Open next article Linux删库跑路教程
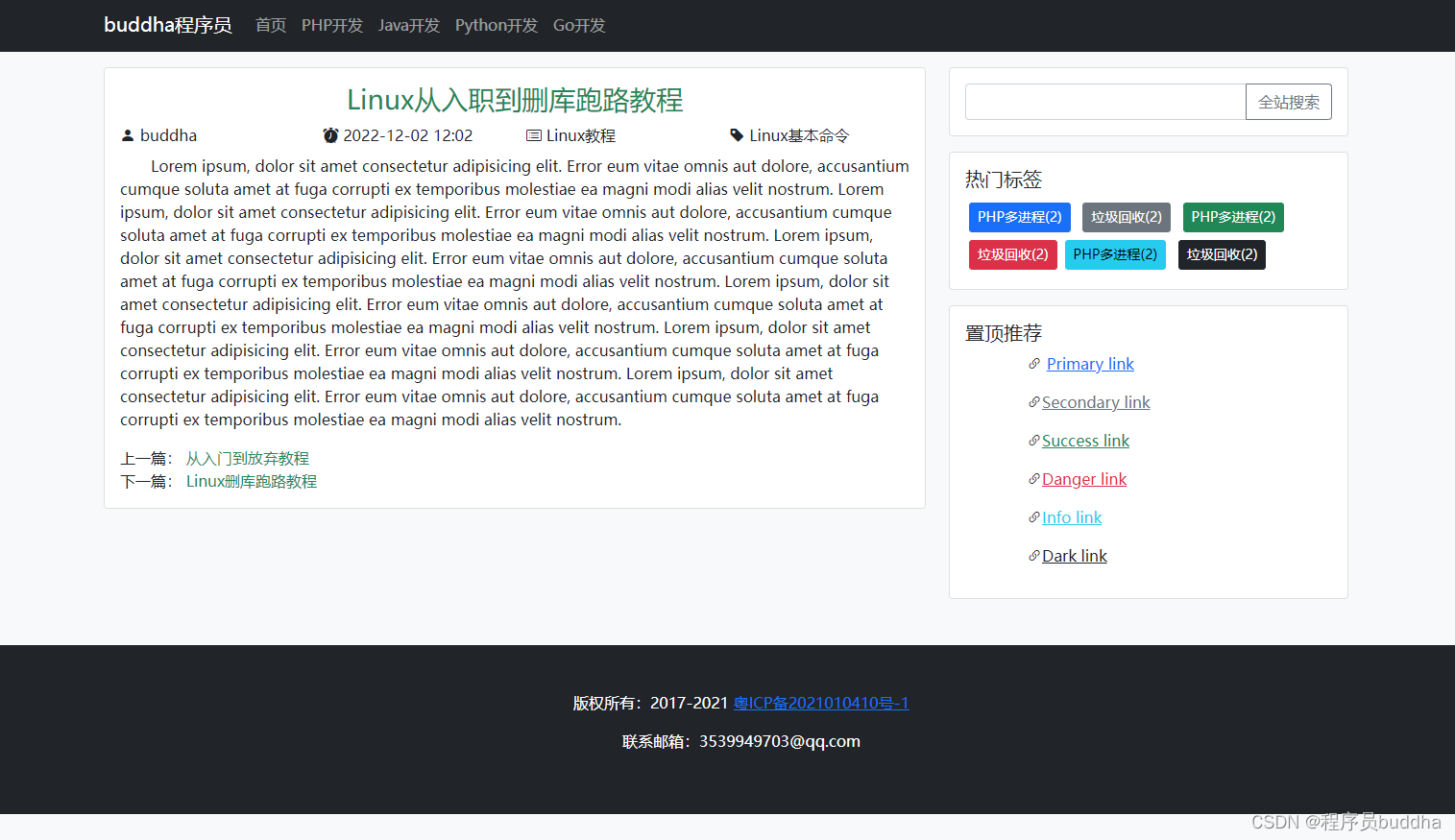Screen dimensions: 1455x840 pyautogui.click(x=252, y=481)
